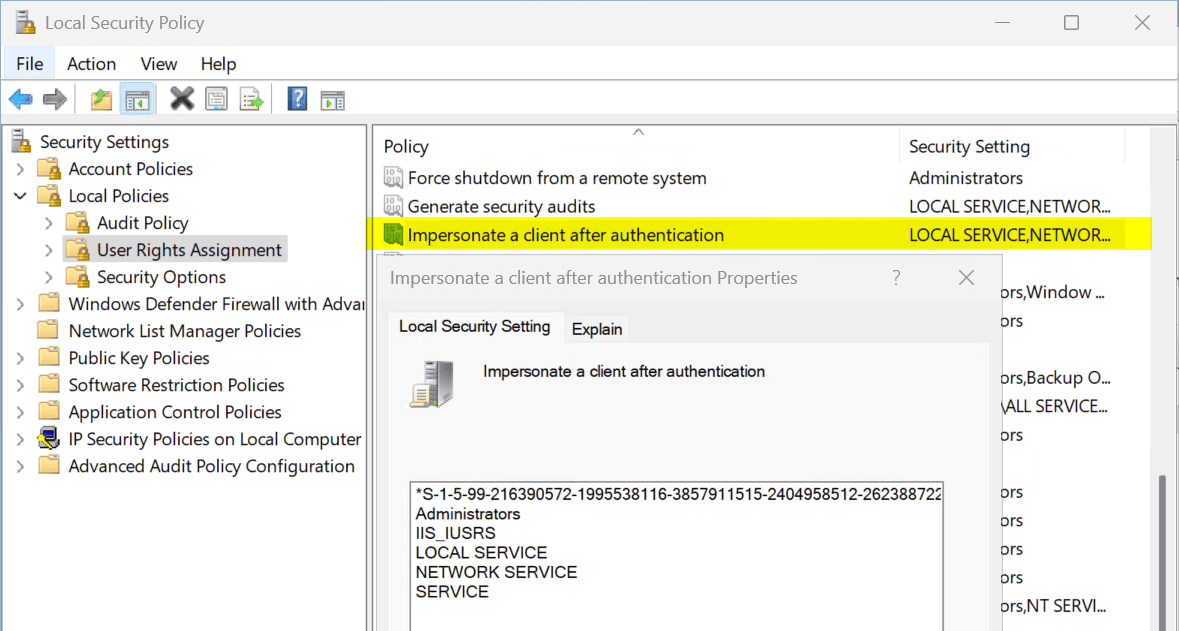Switch to the Explain tab
Viewport: 1179px width, 631px height.
pos(597,329)
